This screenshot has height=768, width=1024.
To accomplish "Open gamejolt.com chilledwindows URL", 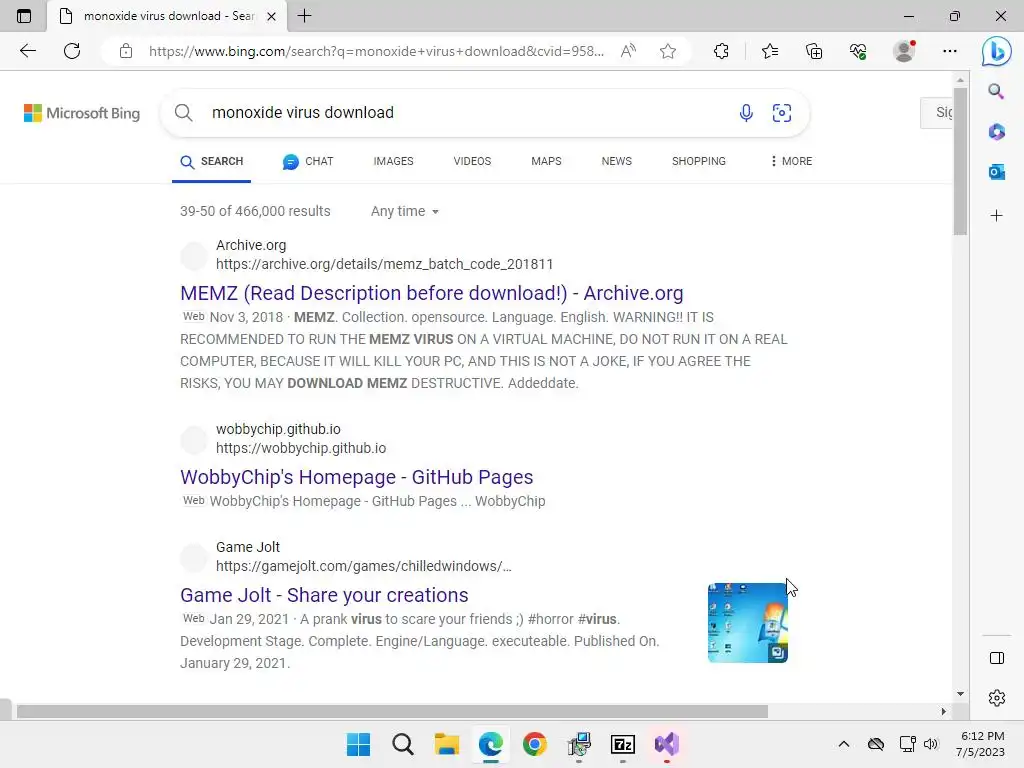I will tap(364, 566).
